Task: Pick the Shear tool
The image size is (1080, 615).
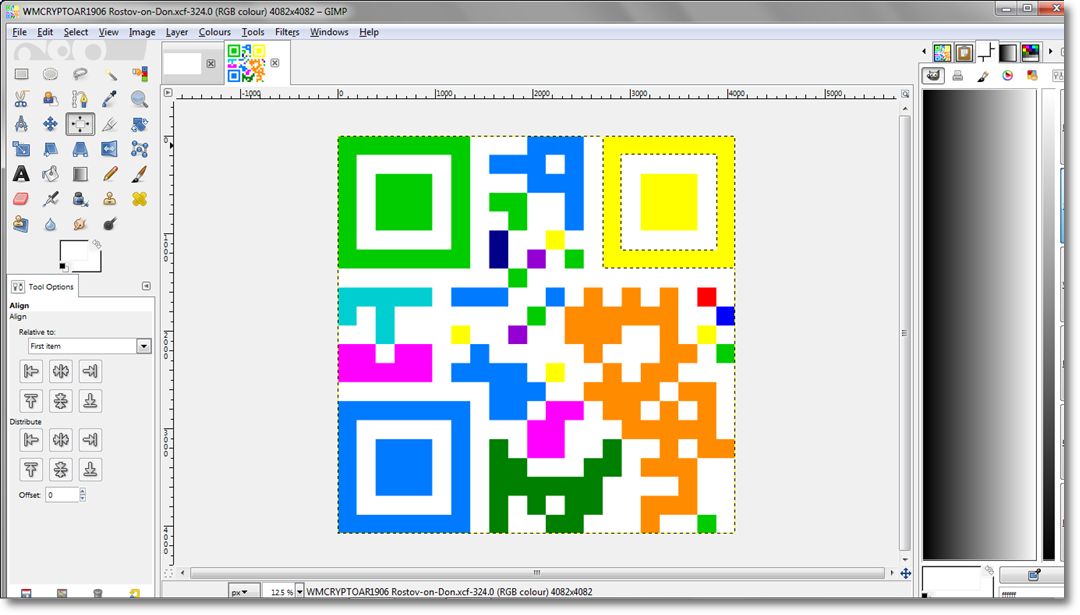Action: (x=50, y=149)
